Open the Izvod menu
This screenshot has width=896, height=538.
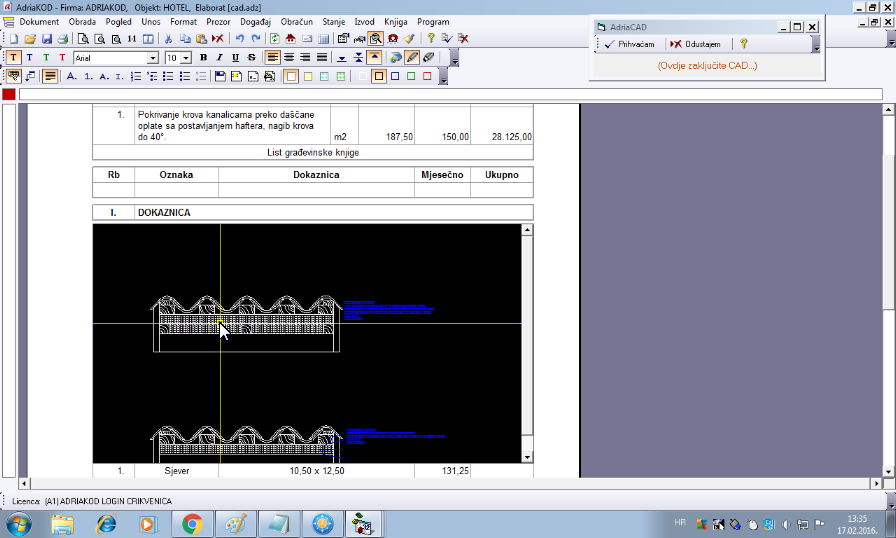point(364,22)
